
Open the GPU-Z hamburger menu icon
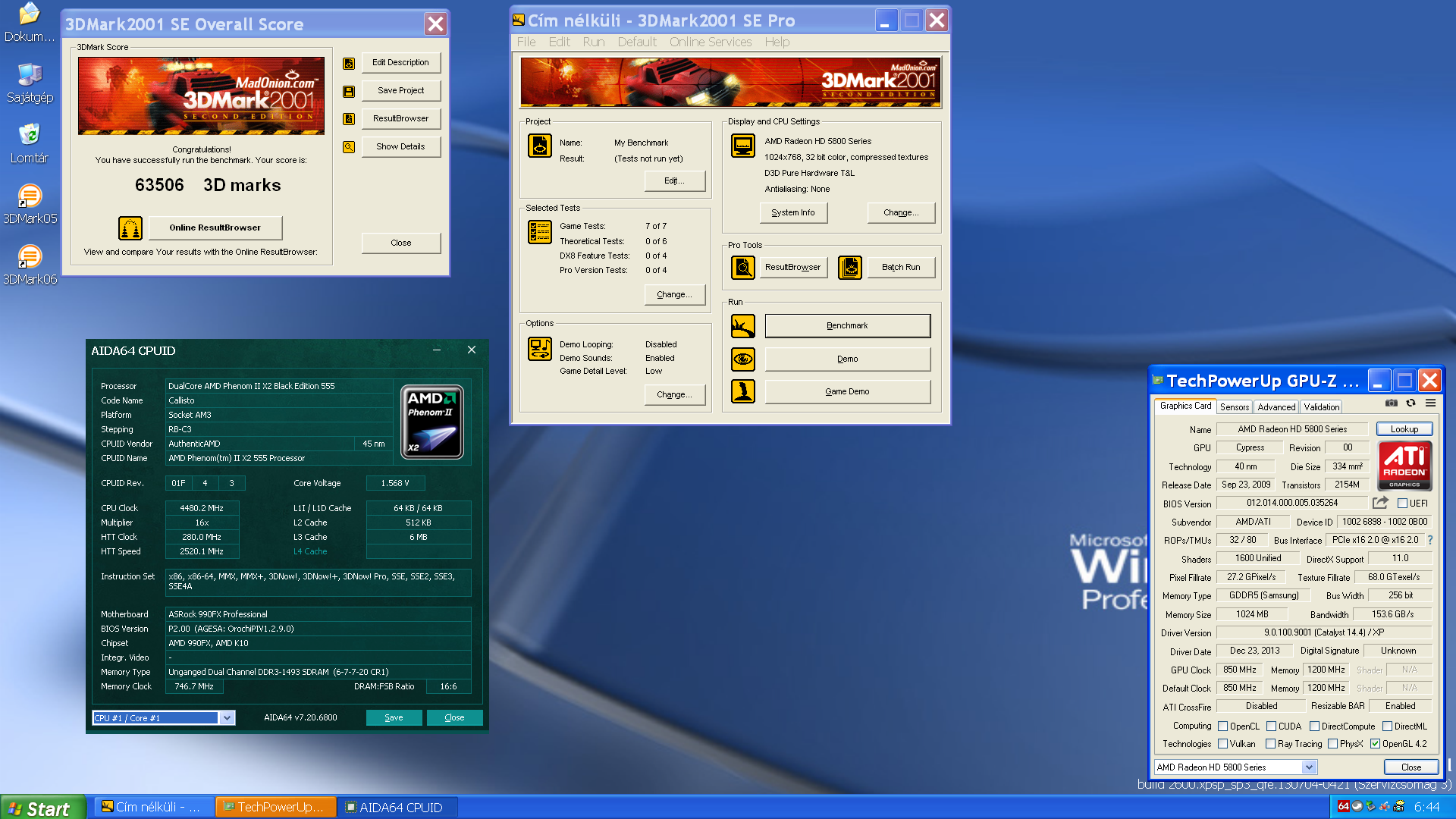click(1430, 403)
